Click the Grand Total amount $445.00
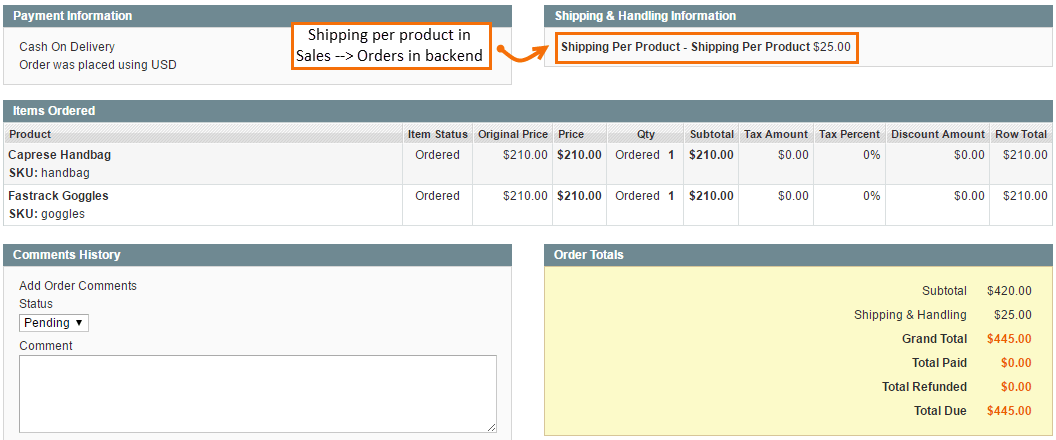Screen dimensions: 1056x440 tap(1008, 339)
